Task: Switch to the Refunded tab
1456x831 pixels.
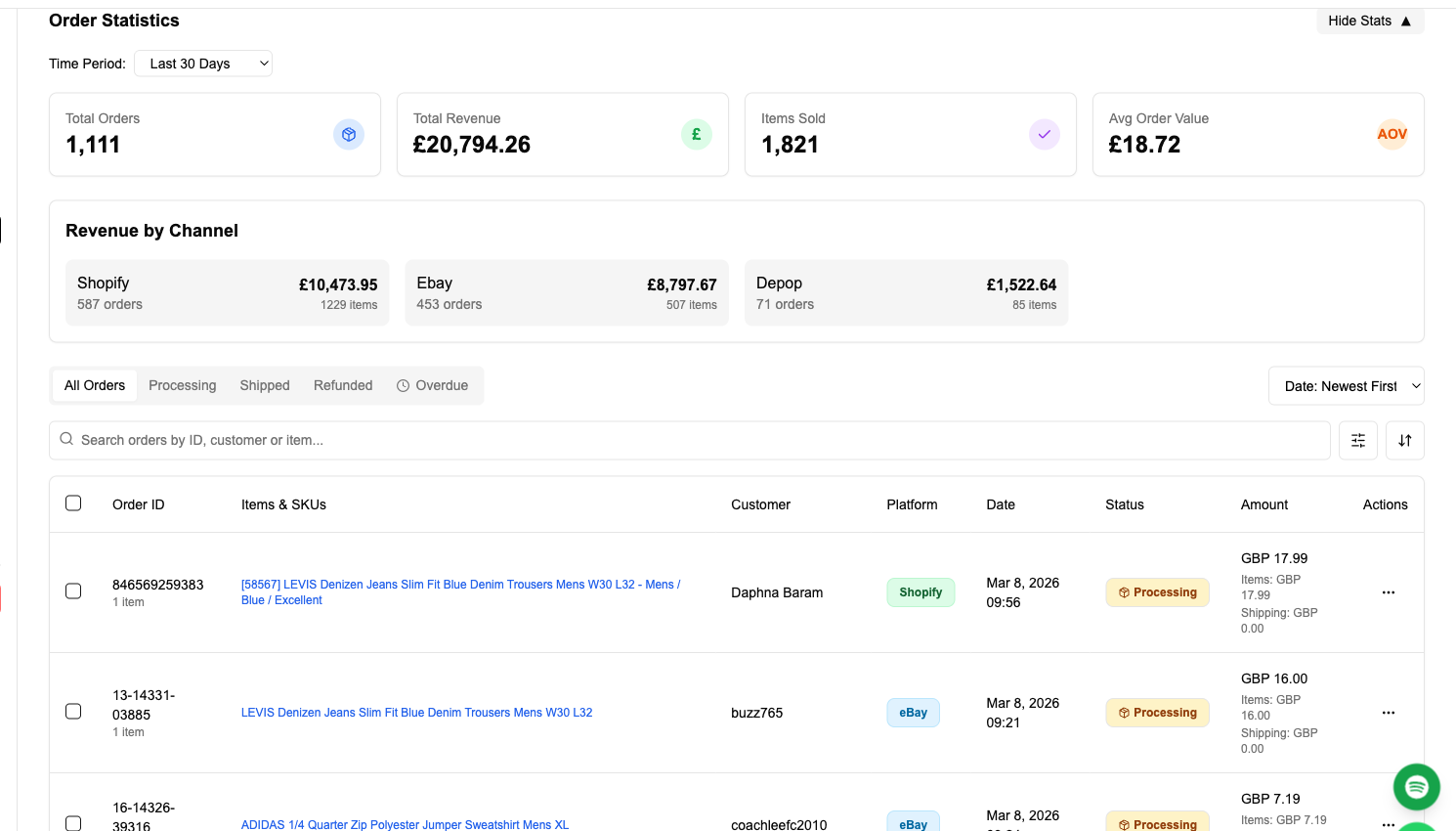Action: 343,385
